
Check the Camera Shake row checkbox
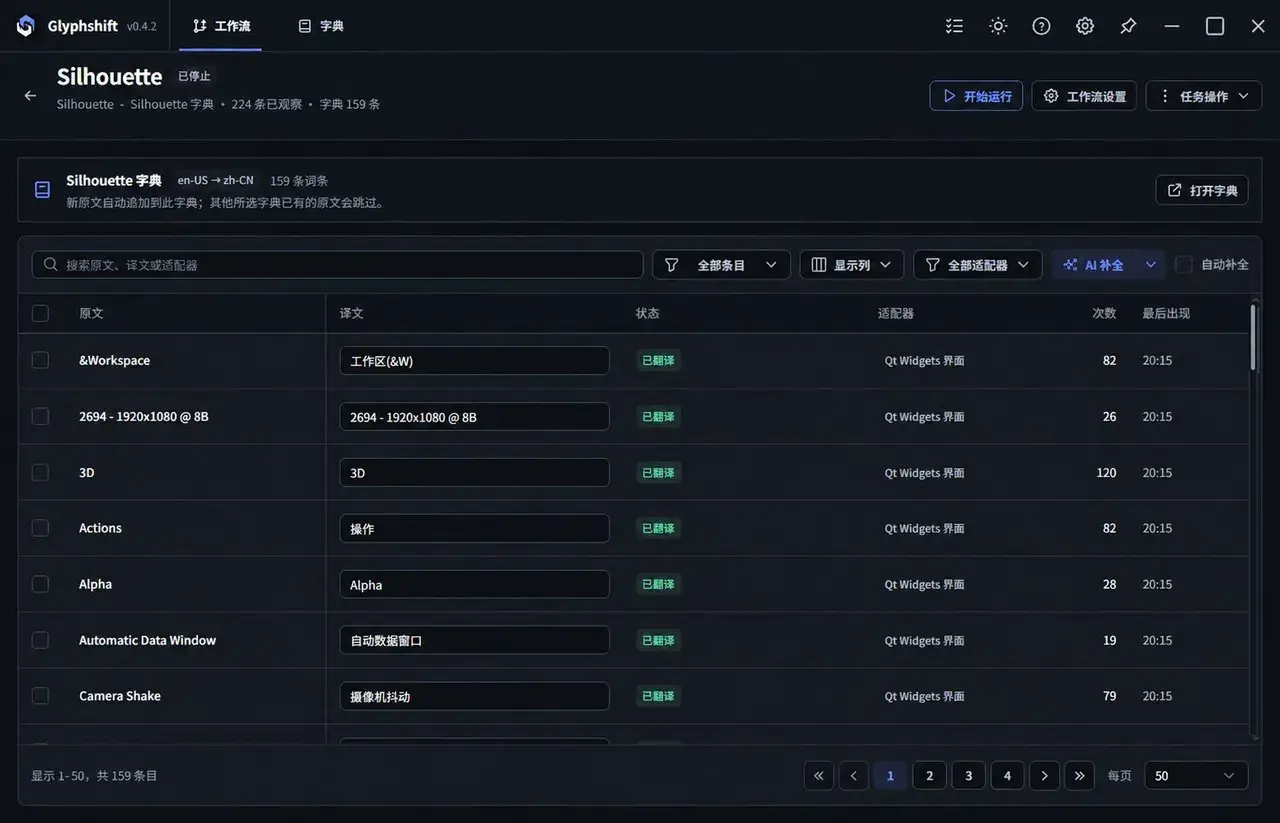coord(40,696)
